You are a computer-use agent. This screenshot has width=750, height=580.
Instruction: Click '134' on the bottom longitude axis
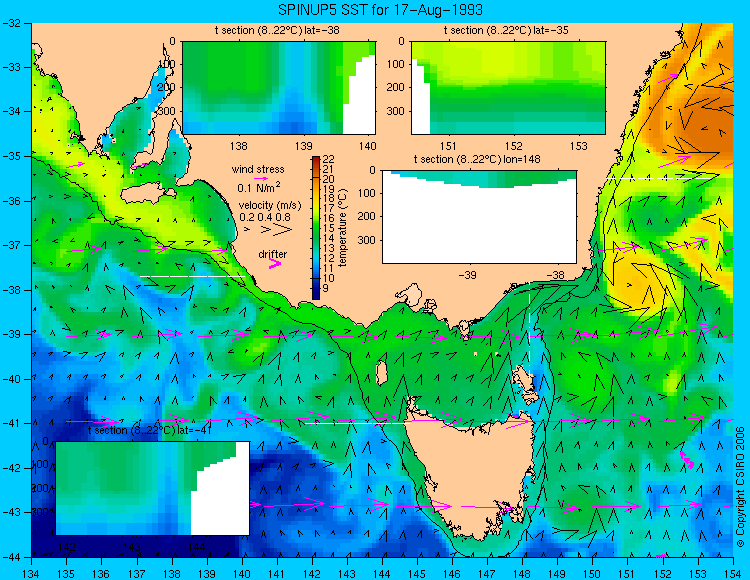tap(31, 574)
